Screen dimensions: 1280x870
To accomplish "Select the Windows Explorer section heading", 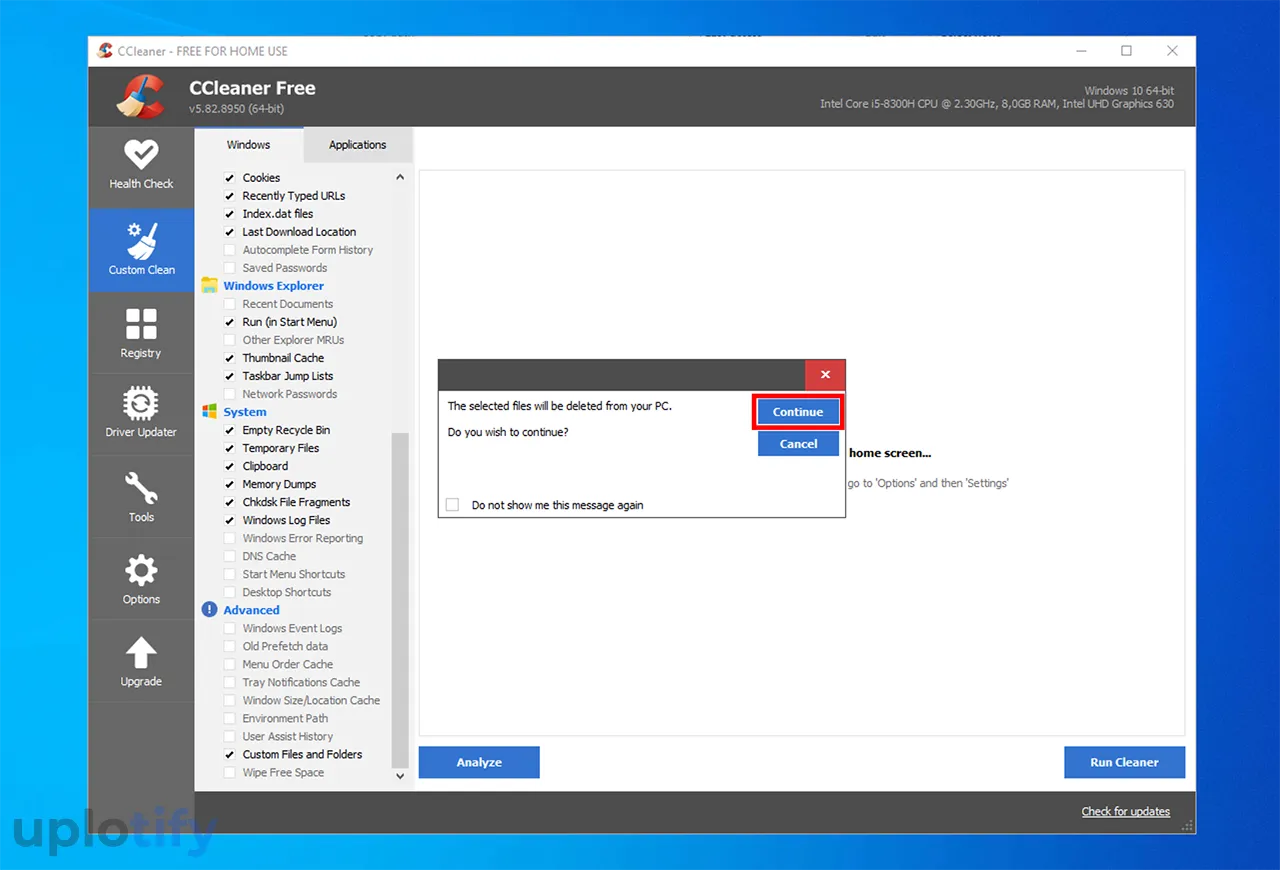I will pos(274,286).
